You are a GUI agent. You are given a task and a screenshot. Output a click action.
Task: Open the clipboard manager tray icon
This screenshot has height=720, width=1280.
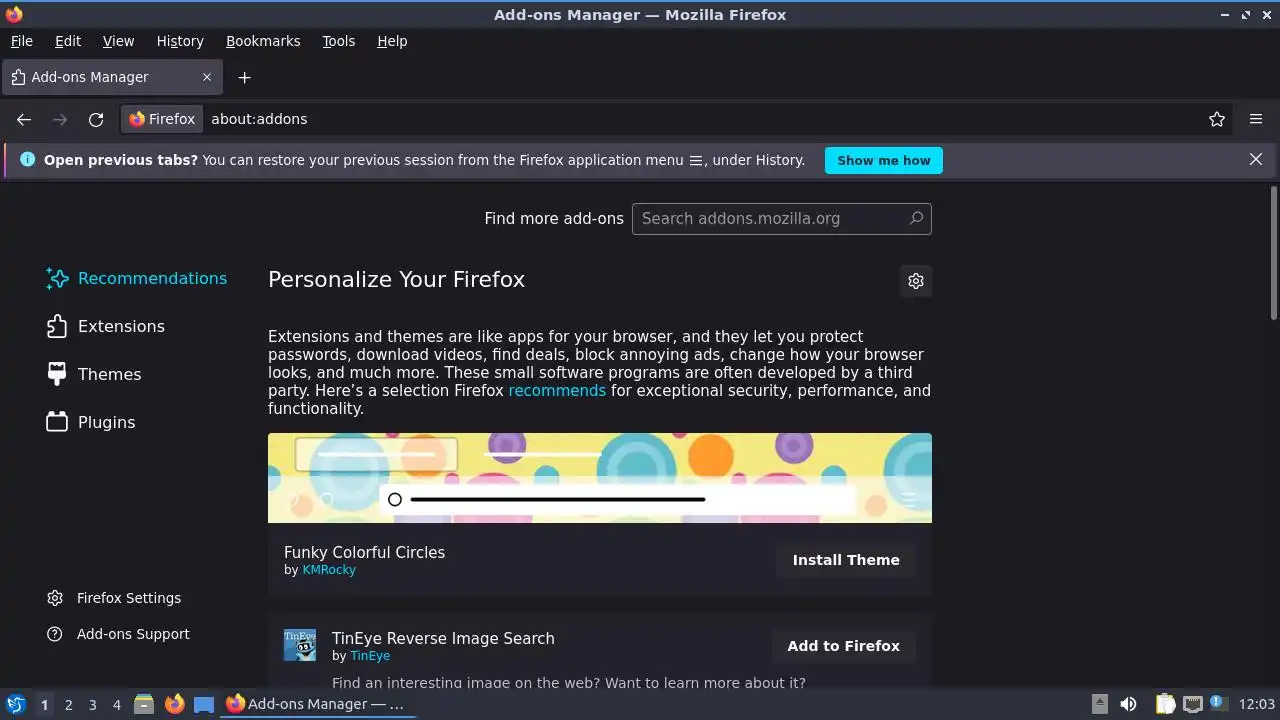1166,704
